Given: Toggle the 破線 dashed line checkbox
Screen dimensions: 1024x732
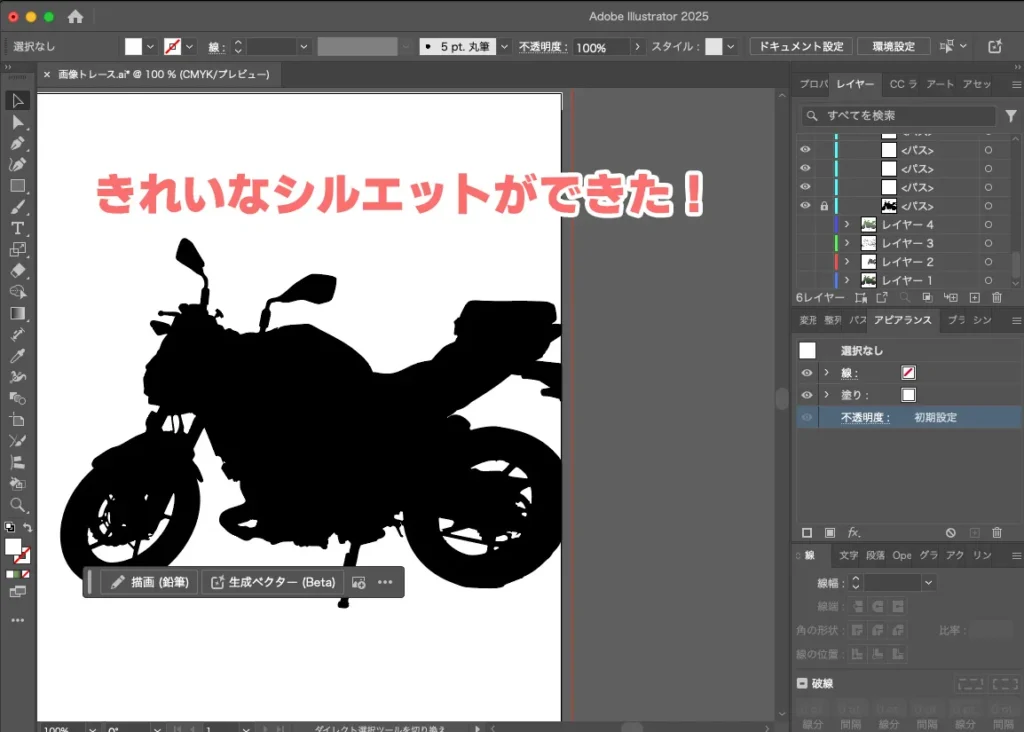Looking at the screenshot, I should (803, 684).
